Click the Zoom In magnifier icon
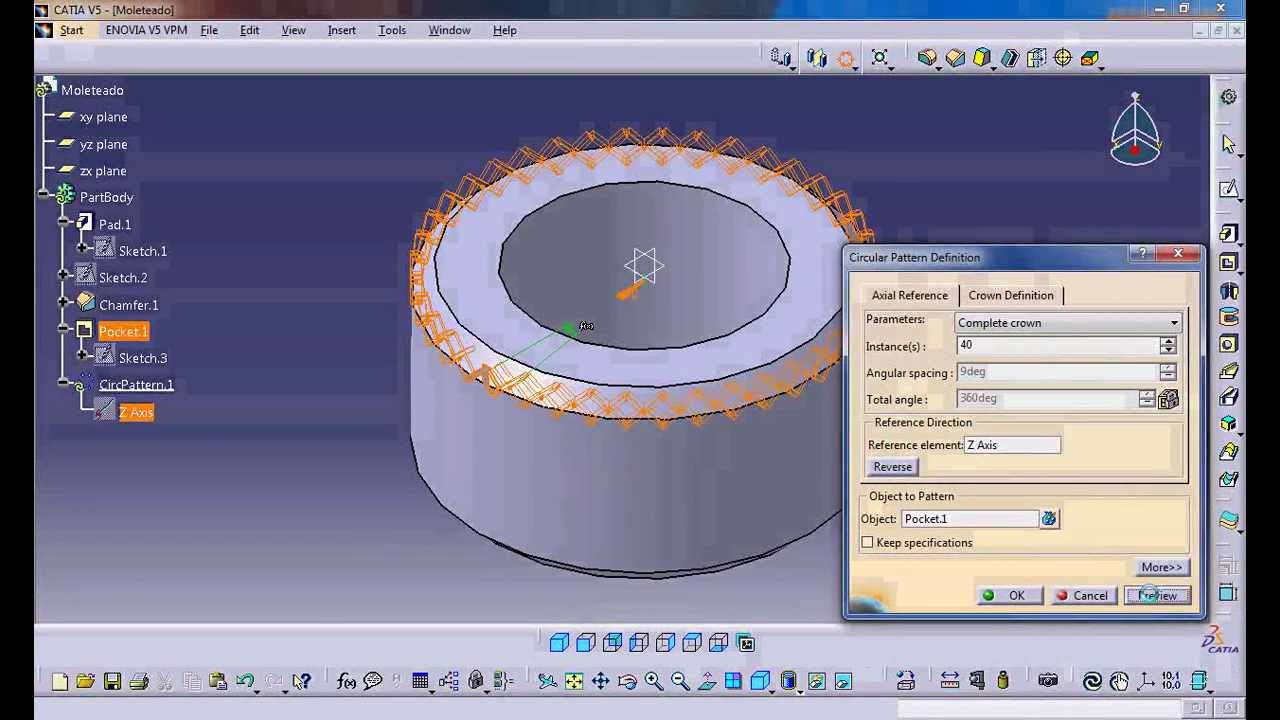Screen dimensions: 1280x720 pyautogui.click(x=653, y=682)
